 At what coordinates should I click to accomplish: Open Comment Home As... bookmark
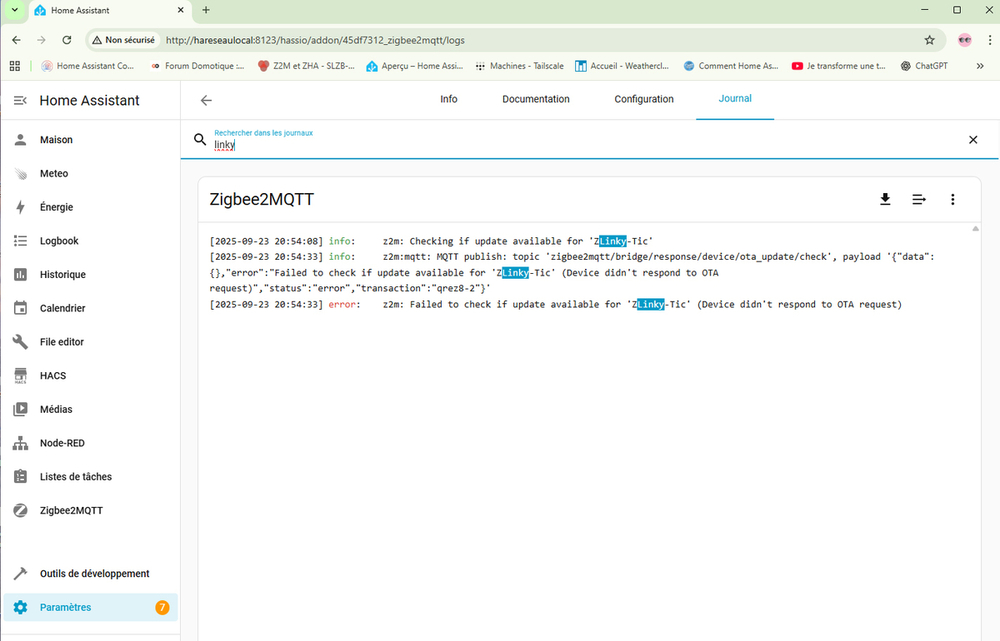pyautogui.click(x=730, y=66)
